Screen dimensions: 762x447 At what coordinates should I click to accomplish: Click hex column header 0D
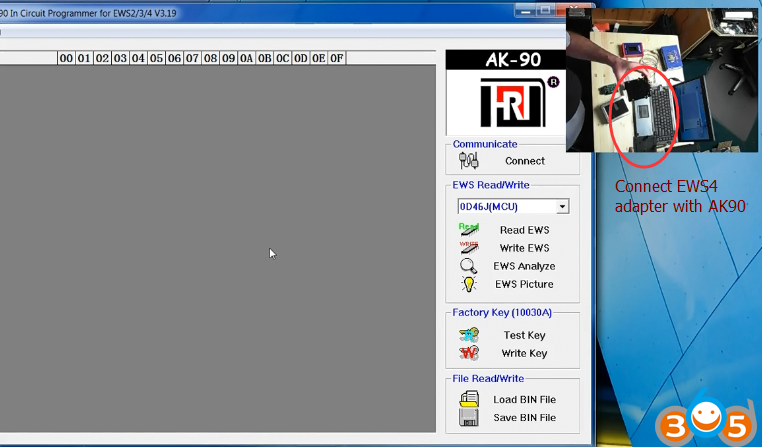click(x=300, y=58)
